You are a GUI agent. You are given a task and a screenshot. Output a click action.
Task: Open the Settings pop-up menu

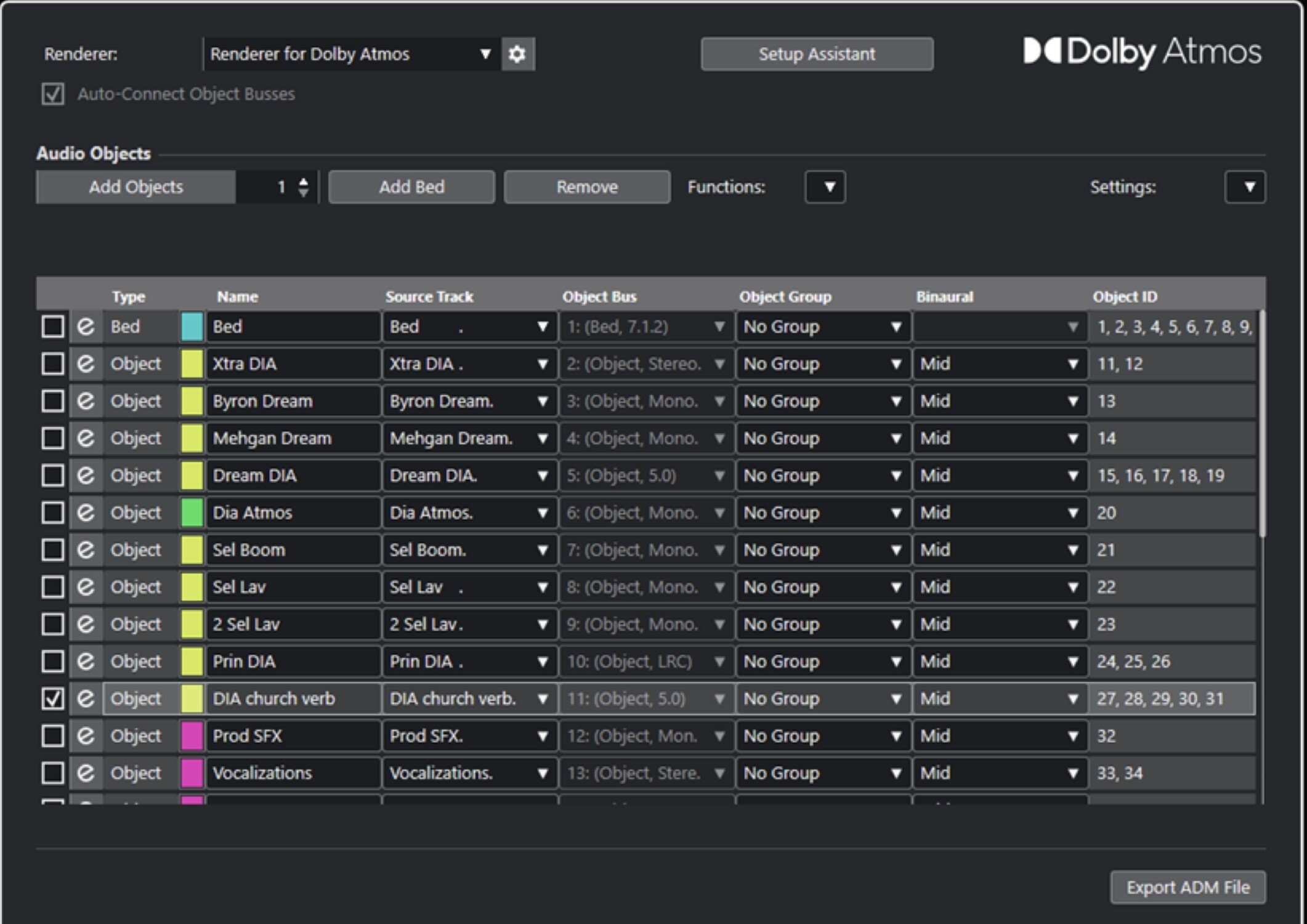point(1245,187)
